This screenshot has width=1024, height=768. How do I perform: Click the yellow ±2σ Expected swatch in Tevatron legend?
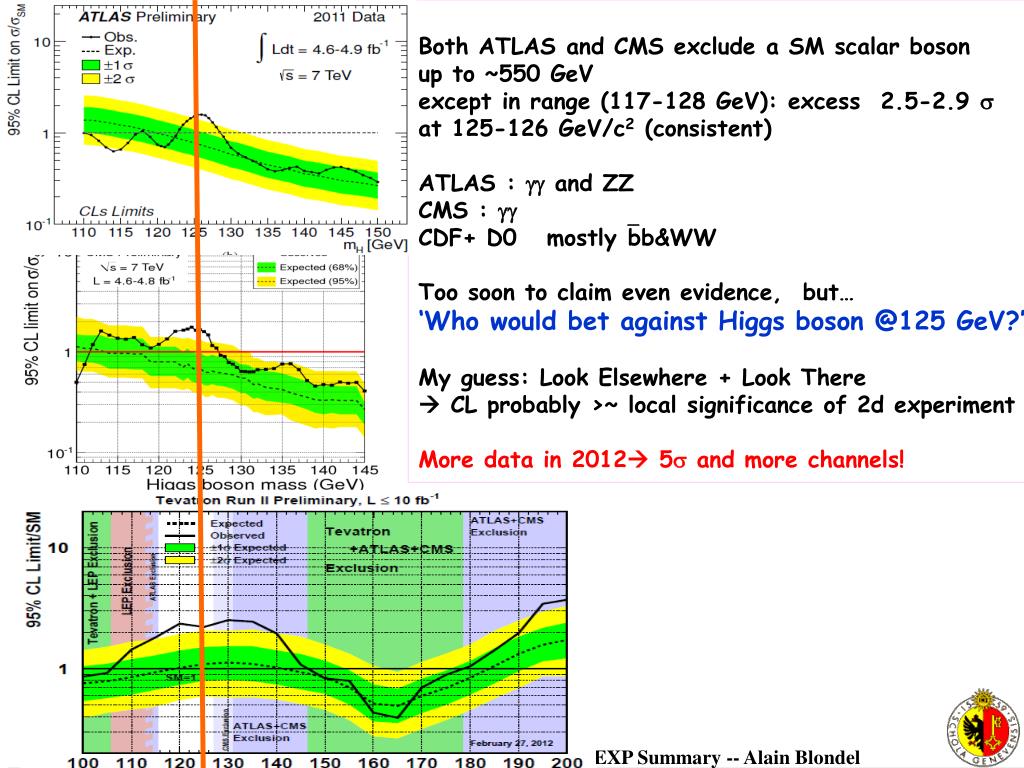pos(180,560)
